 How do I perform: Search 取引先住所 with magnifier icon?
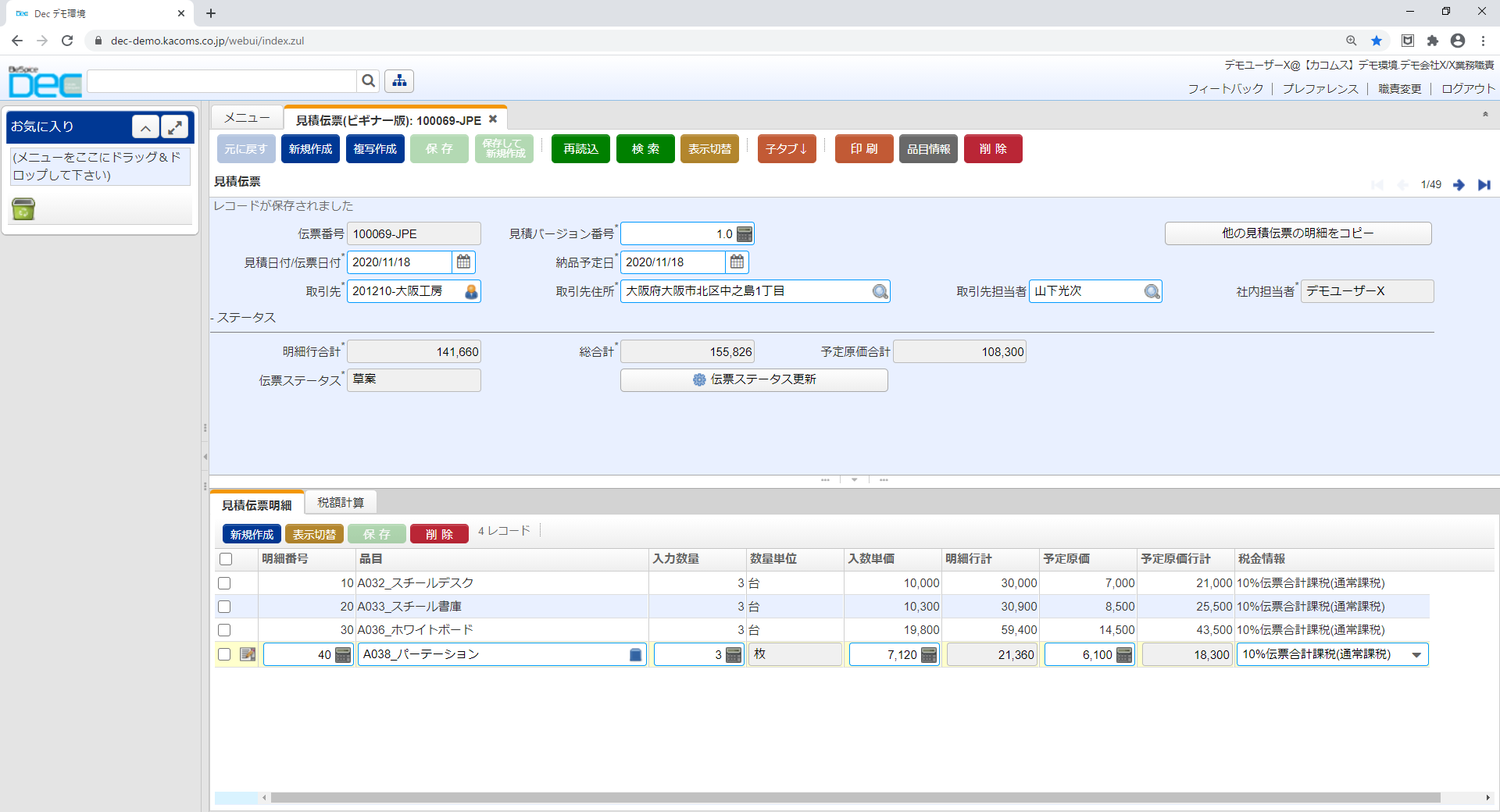coord(880,291)
